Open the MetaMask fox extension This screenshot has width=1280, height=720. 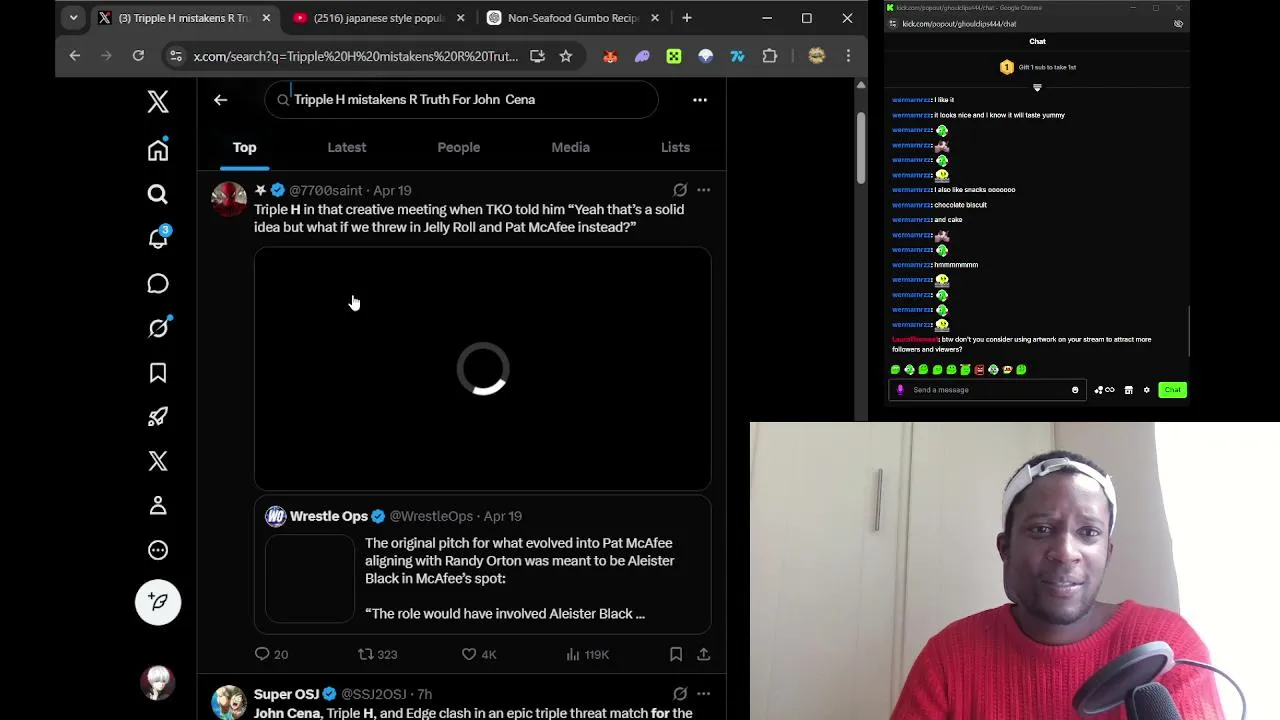pyautogui.click(x=610, y=56)
